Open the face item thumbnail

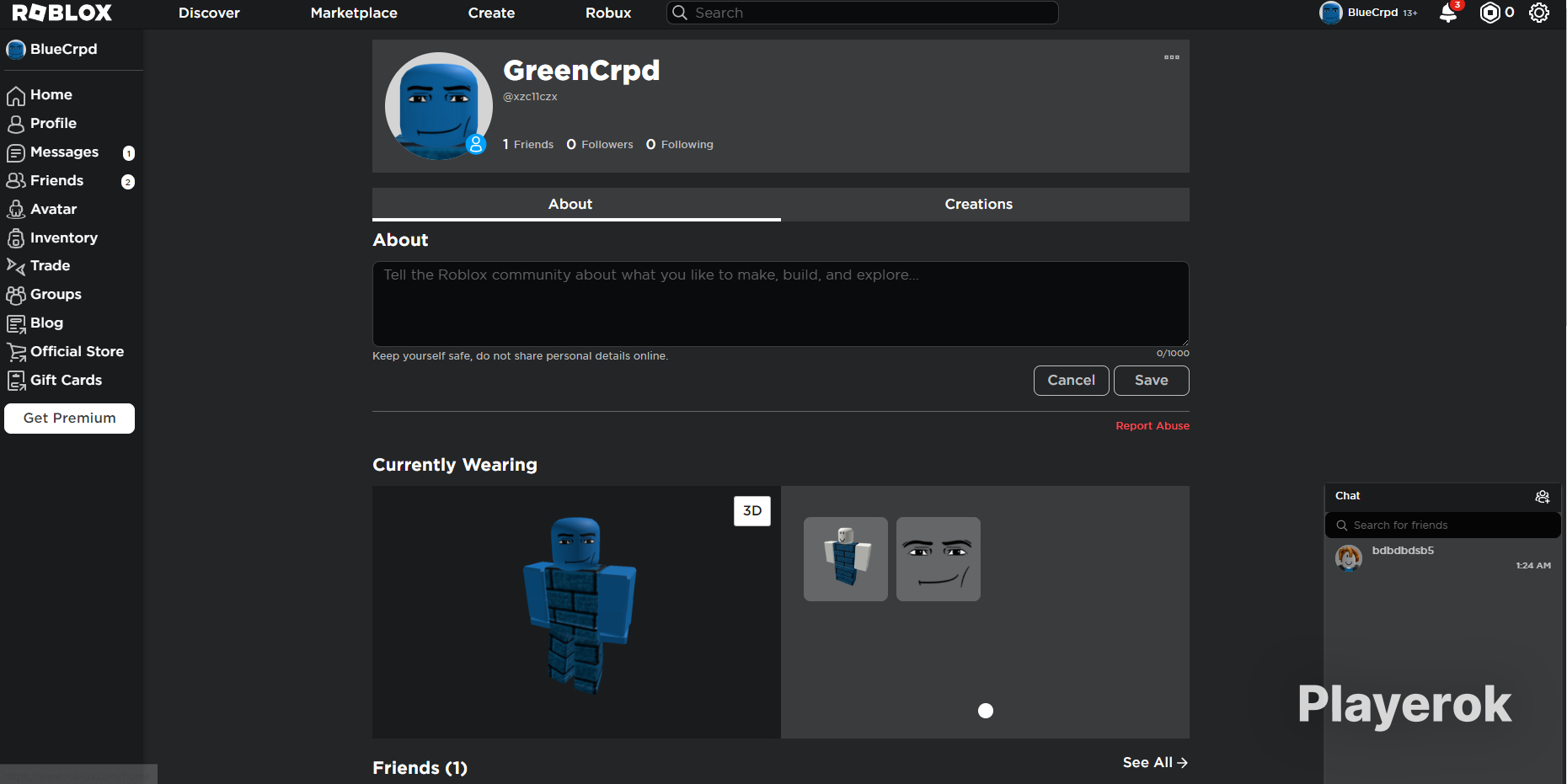click(939, 559)
